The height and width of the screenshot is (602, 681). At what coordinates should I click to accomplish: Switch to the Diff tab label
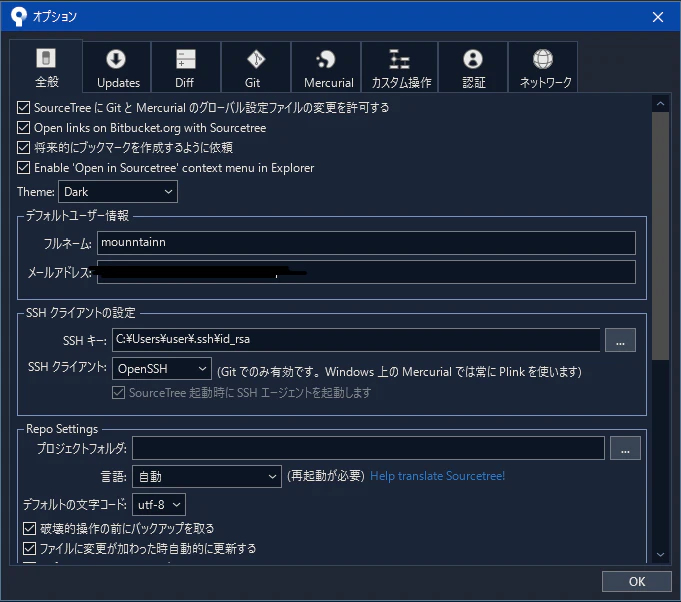click(184, 83)
